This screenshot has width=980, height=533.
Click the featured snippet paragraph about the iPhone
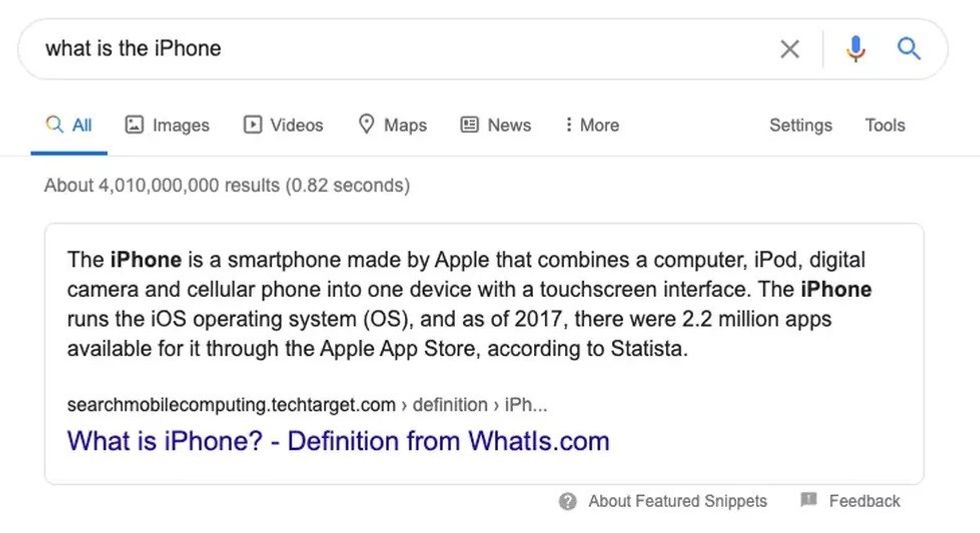[x=468, y=305]
